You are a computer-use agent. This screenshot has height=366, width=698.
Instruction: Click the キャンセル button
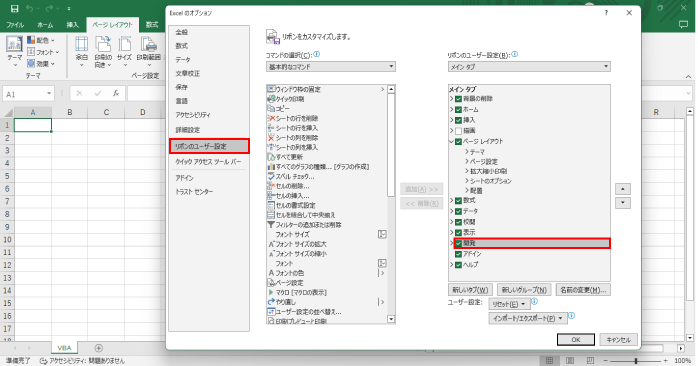tap(618, 340)
